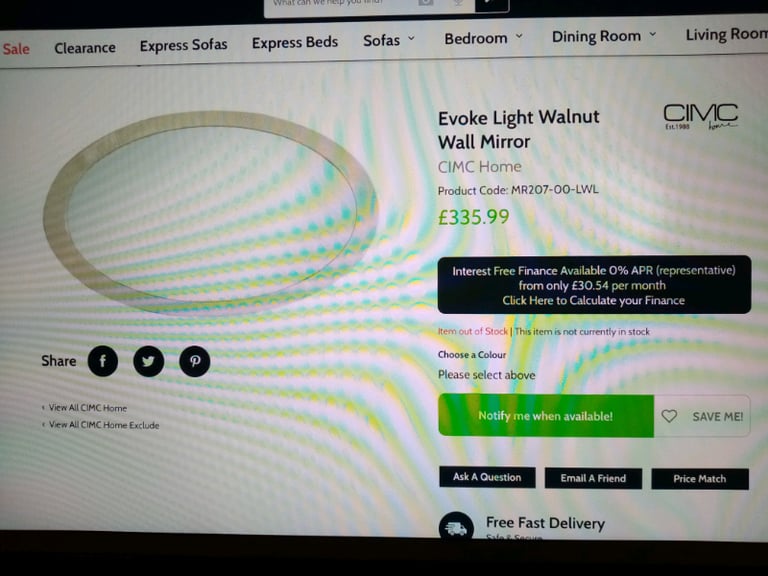Click the delivery truck icon
This screenshot has width=768, height=576.
tap(456, 528)
